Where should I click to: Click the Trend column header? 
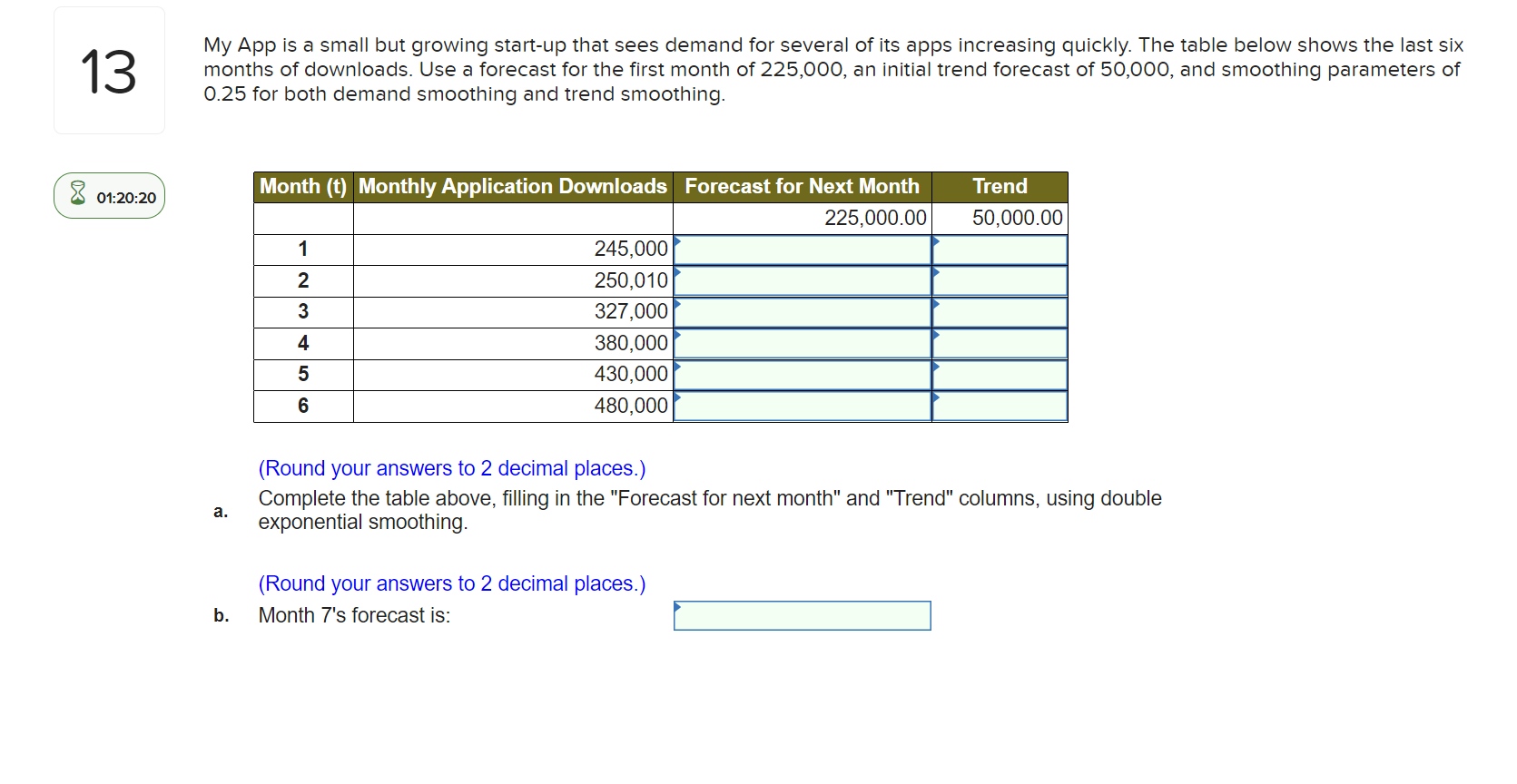[x=1000, y=187]
